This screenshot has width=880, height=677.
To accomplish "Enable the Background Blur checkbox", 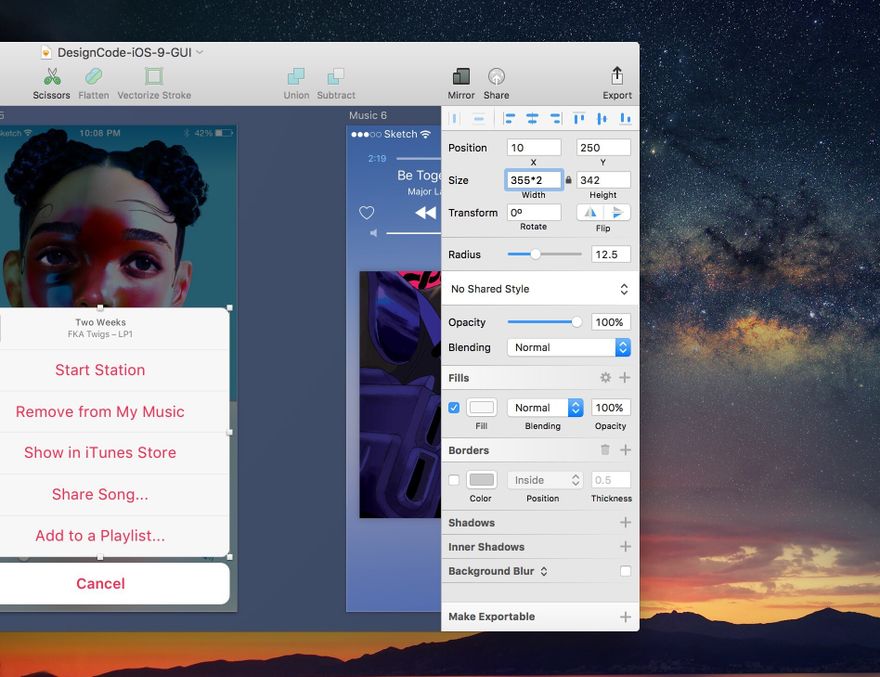I will (625, 571).
